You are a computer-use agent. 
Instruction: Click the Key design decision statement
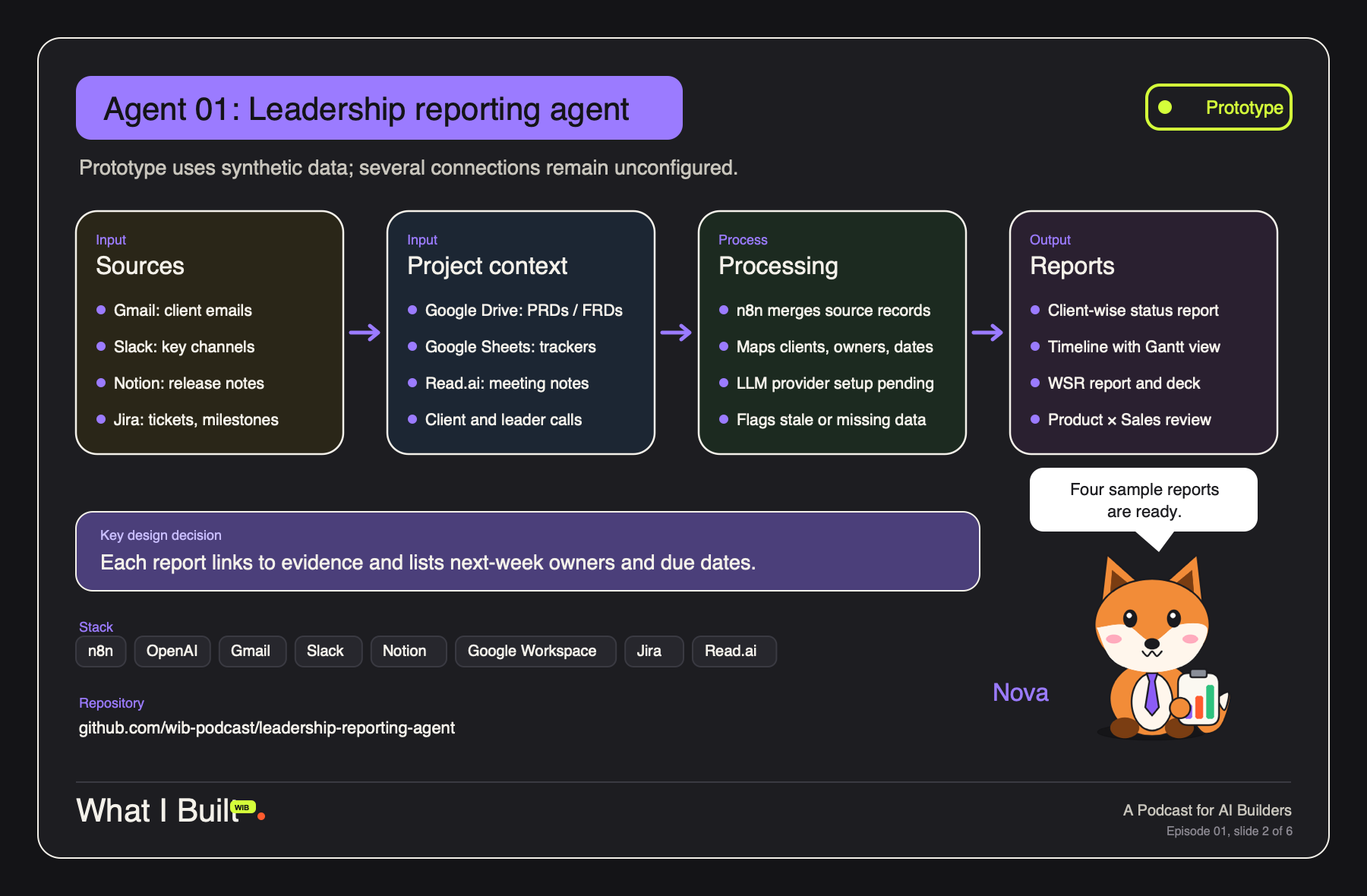(428, 562)
